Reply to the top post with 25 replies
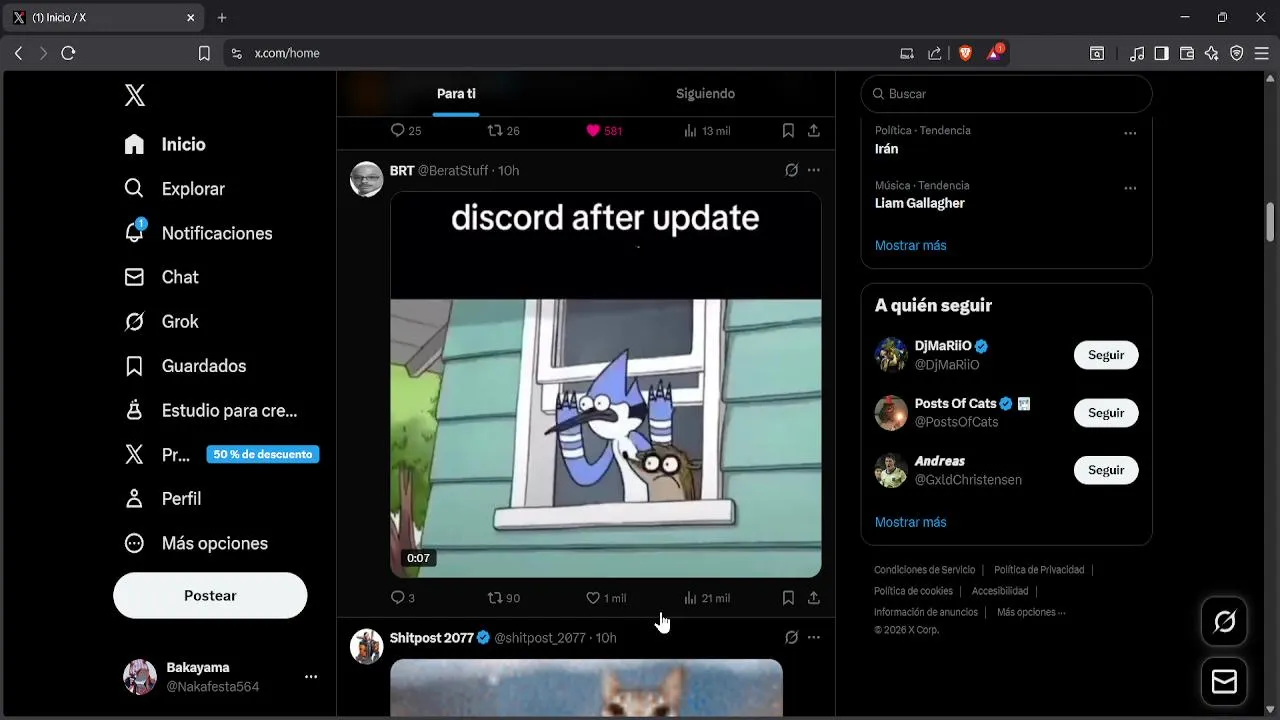This screenshot has width=1280, height=720. pos(405,131)
